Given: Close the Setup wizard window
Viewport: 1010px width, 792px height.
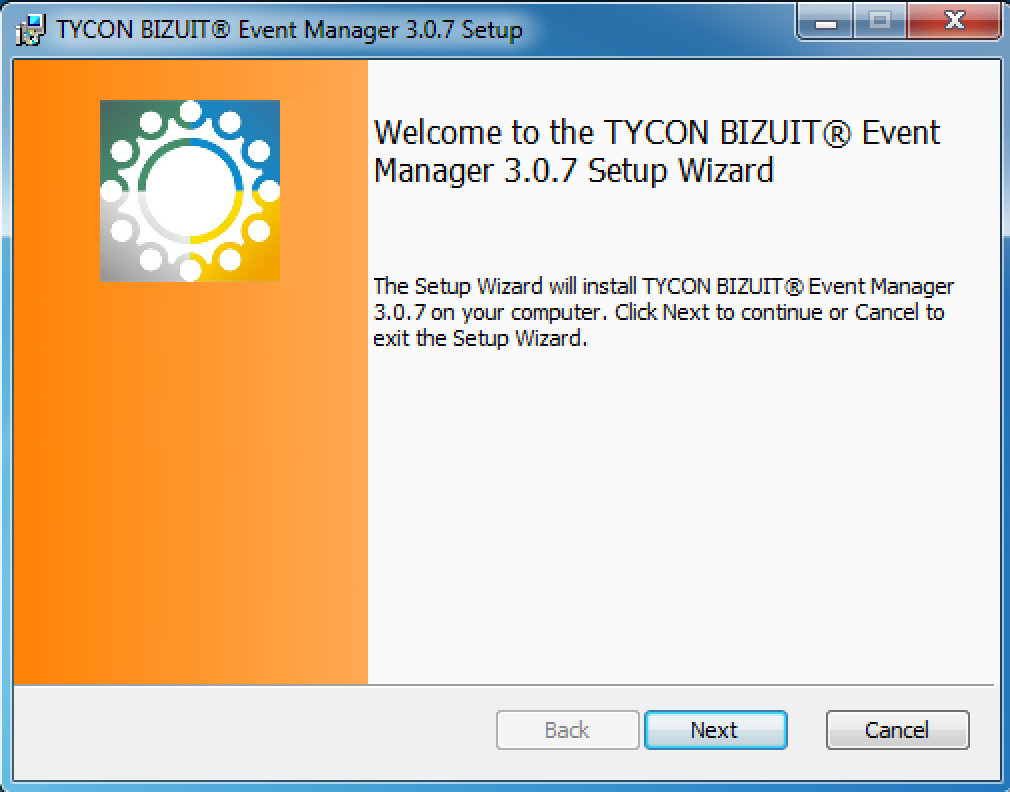Looking at the screenshot, I should (954, 22).
